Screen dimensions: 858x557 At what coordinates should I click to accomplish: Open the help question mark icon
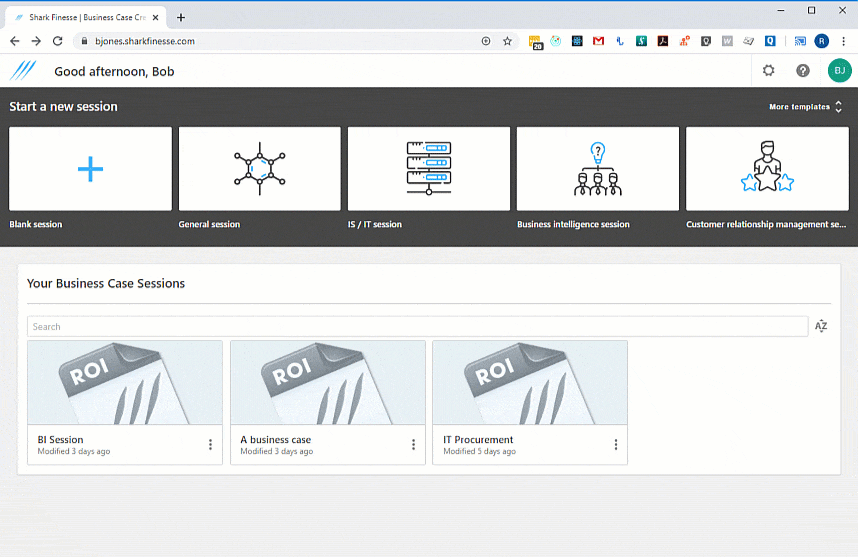tap(802, 71)
